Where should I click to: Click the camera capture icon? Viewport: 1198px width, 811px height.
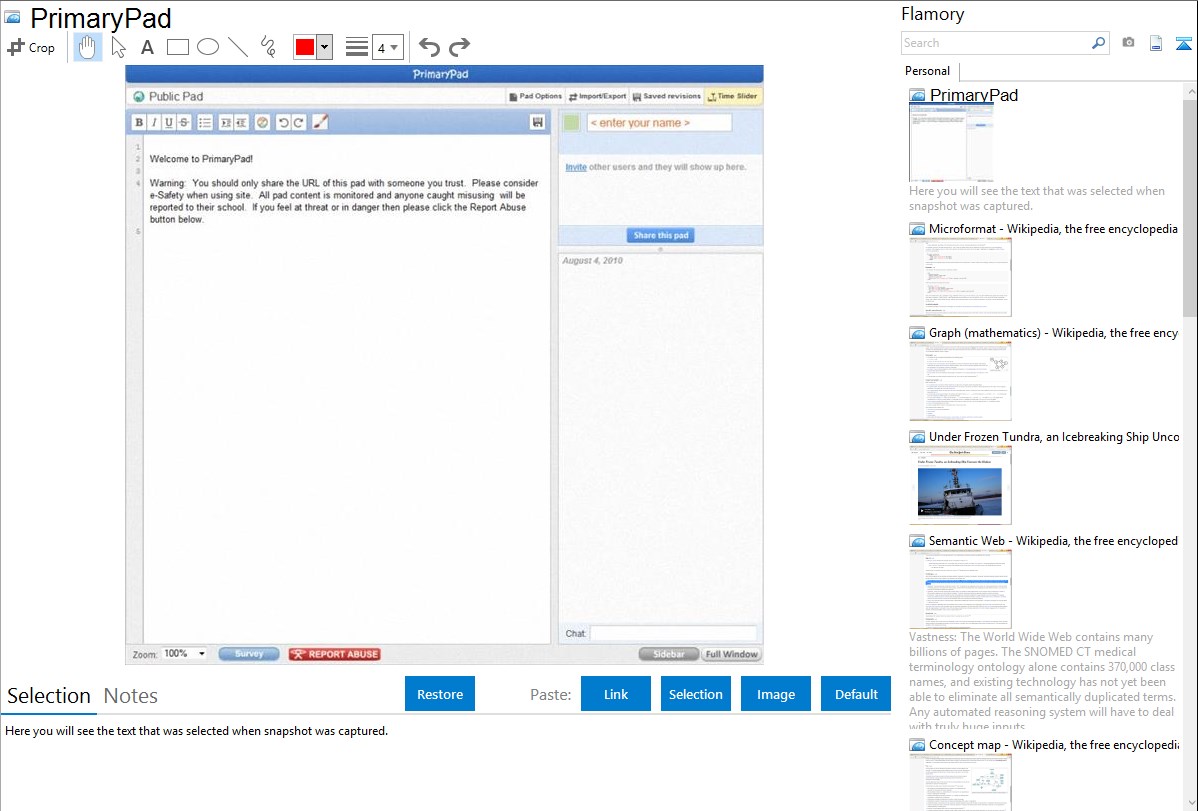[x=1128, y=43]
